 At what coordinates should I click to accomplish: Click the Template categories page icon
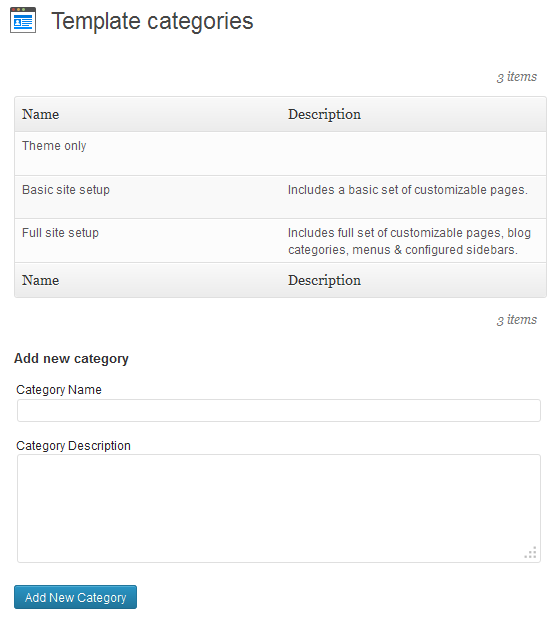pyautogui.click(x=23, y=20)
